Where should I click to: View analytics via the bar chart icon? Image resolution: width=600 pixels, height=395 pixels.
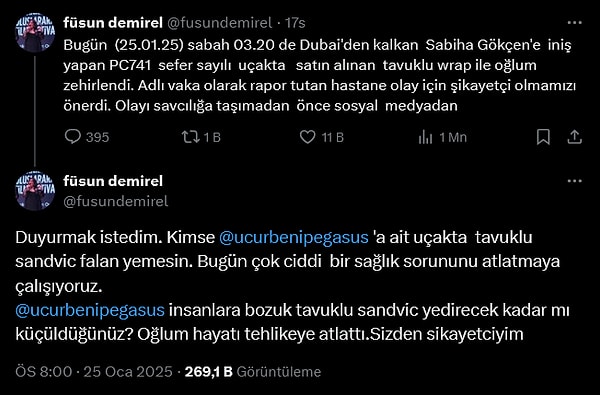click(425, 137)
